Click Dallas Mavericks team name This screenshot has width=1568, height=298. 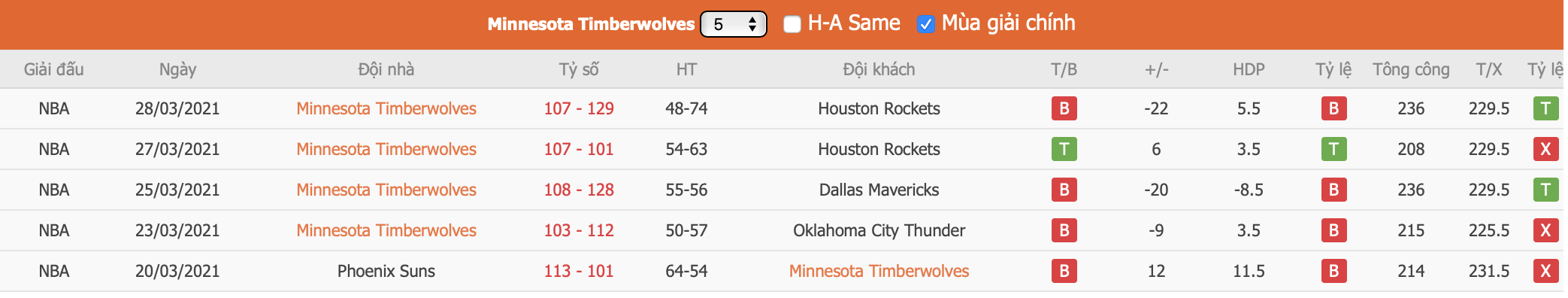pos(879,190)
